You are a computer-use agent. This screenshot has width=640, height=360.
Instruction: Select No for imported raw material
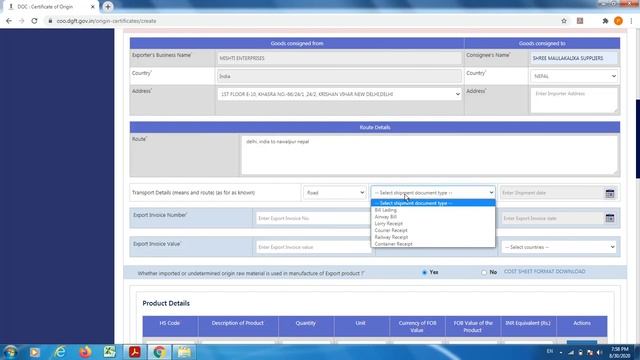click(484, 272)
